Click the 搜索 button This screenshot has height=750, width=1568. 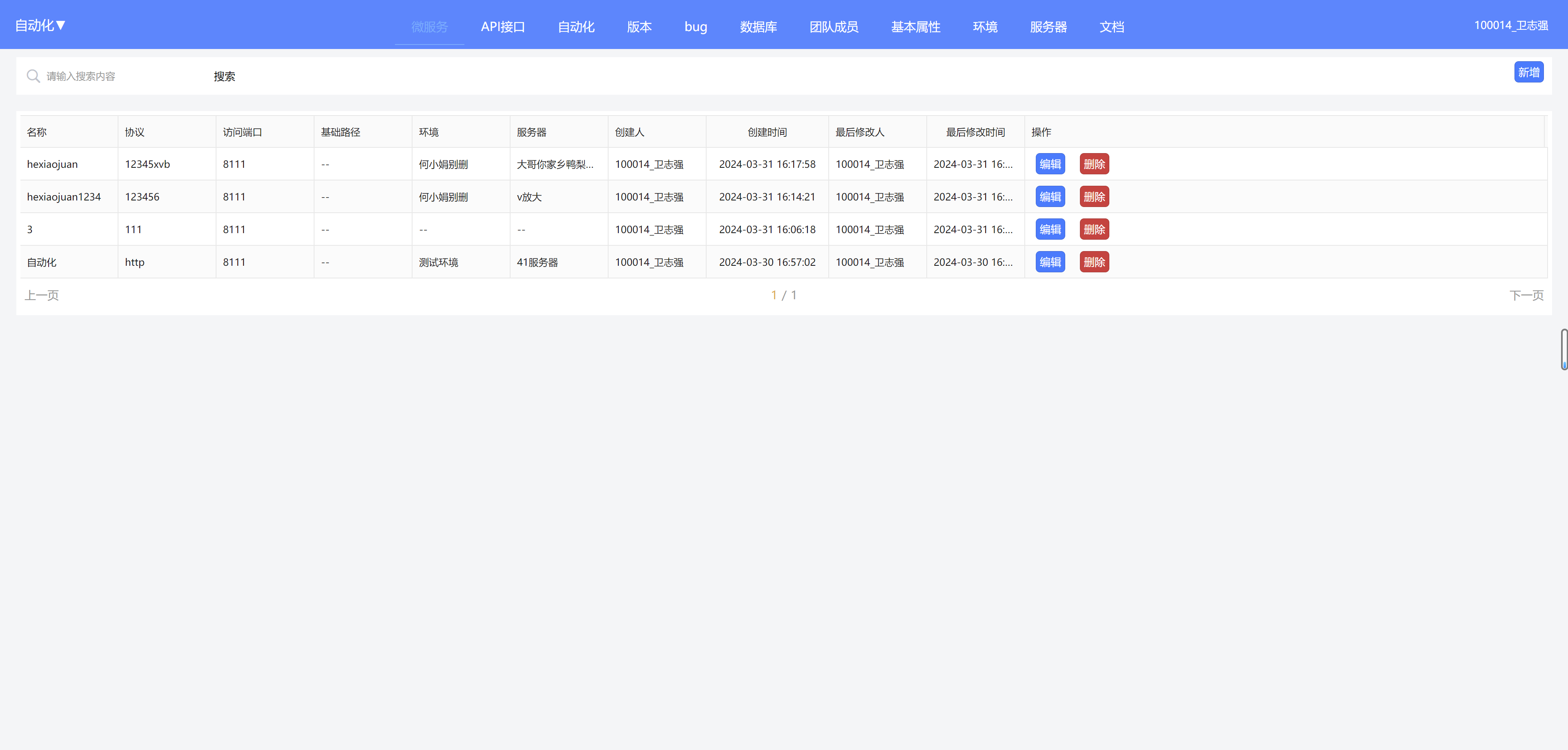point(224,76)
